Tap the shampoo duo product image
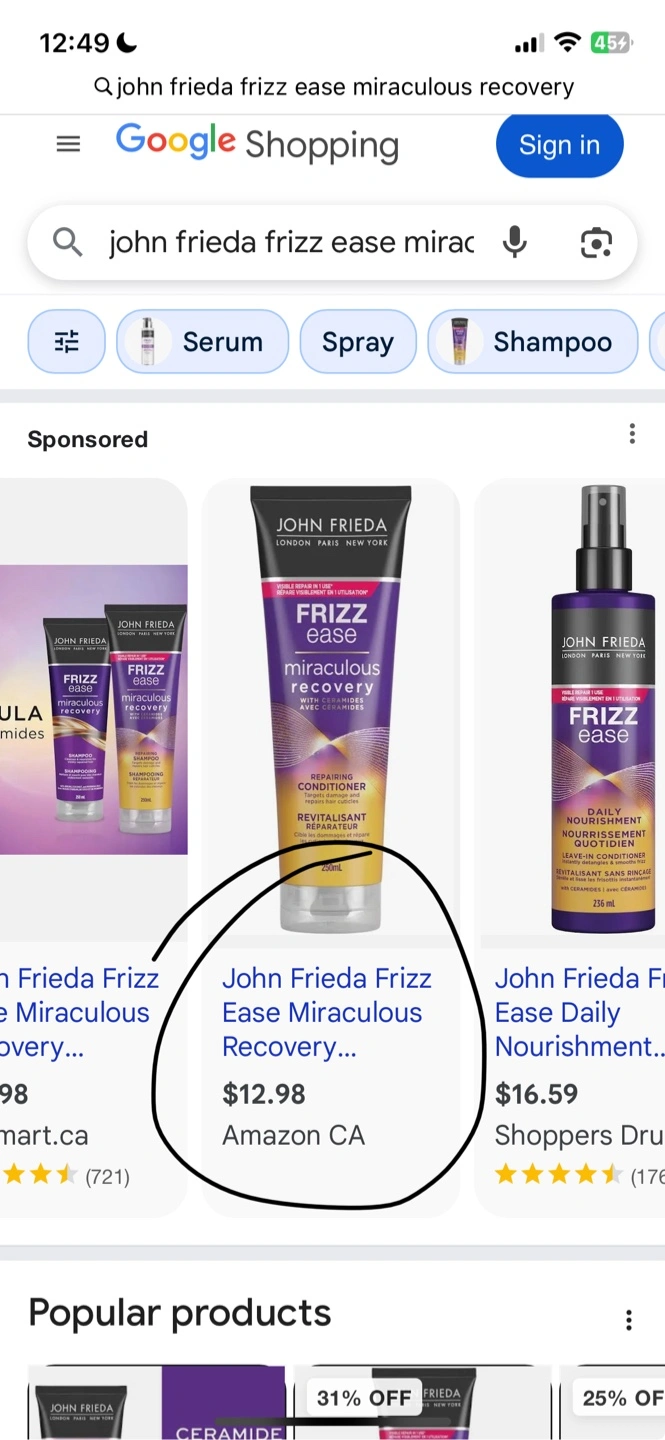This screenshot has width=665, height=1440. pyautogui.click(x=94, y=709)
